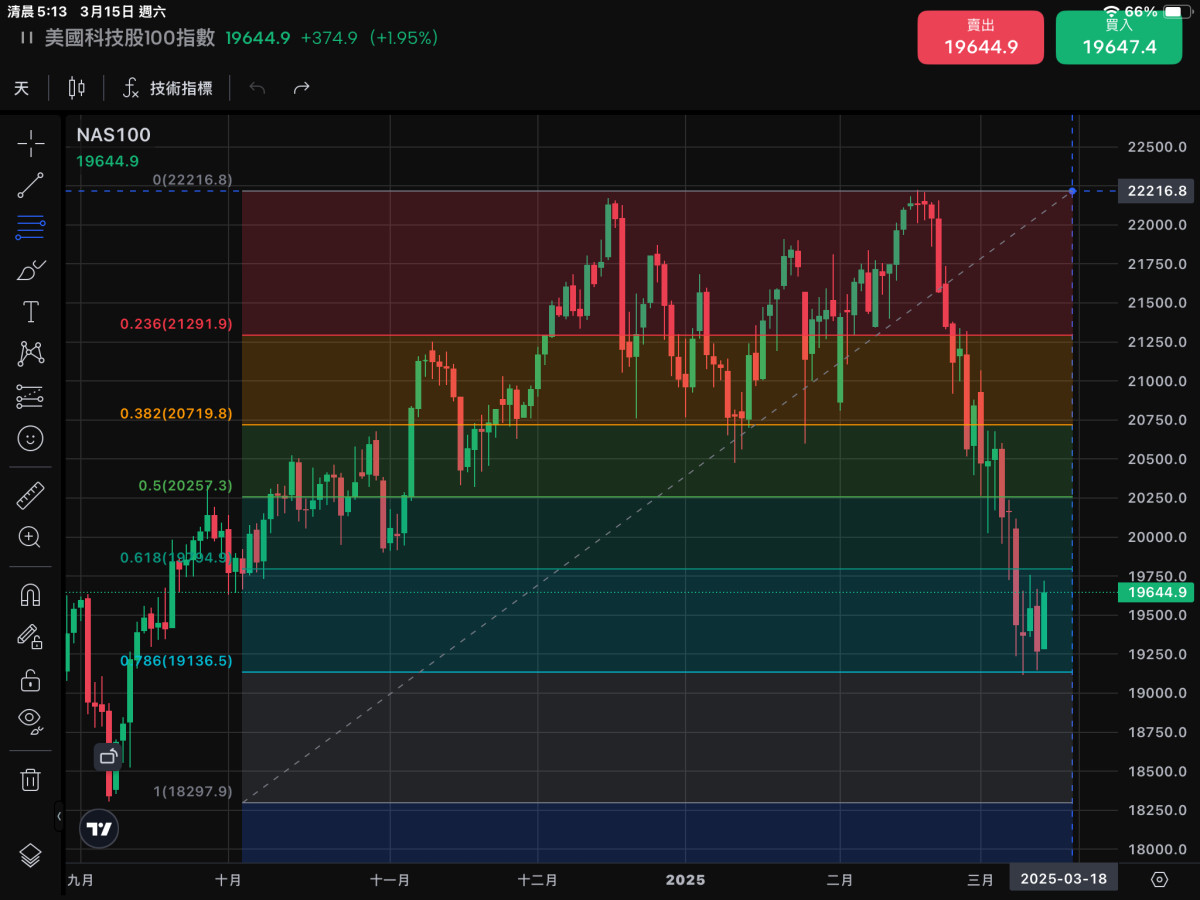
Task: Check the battery indicator in status bar
Action: click(x=1177, y=11)
